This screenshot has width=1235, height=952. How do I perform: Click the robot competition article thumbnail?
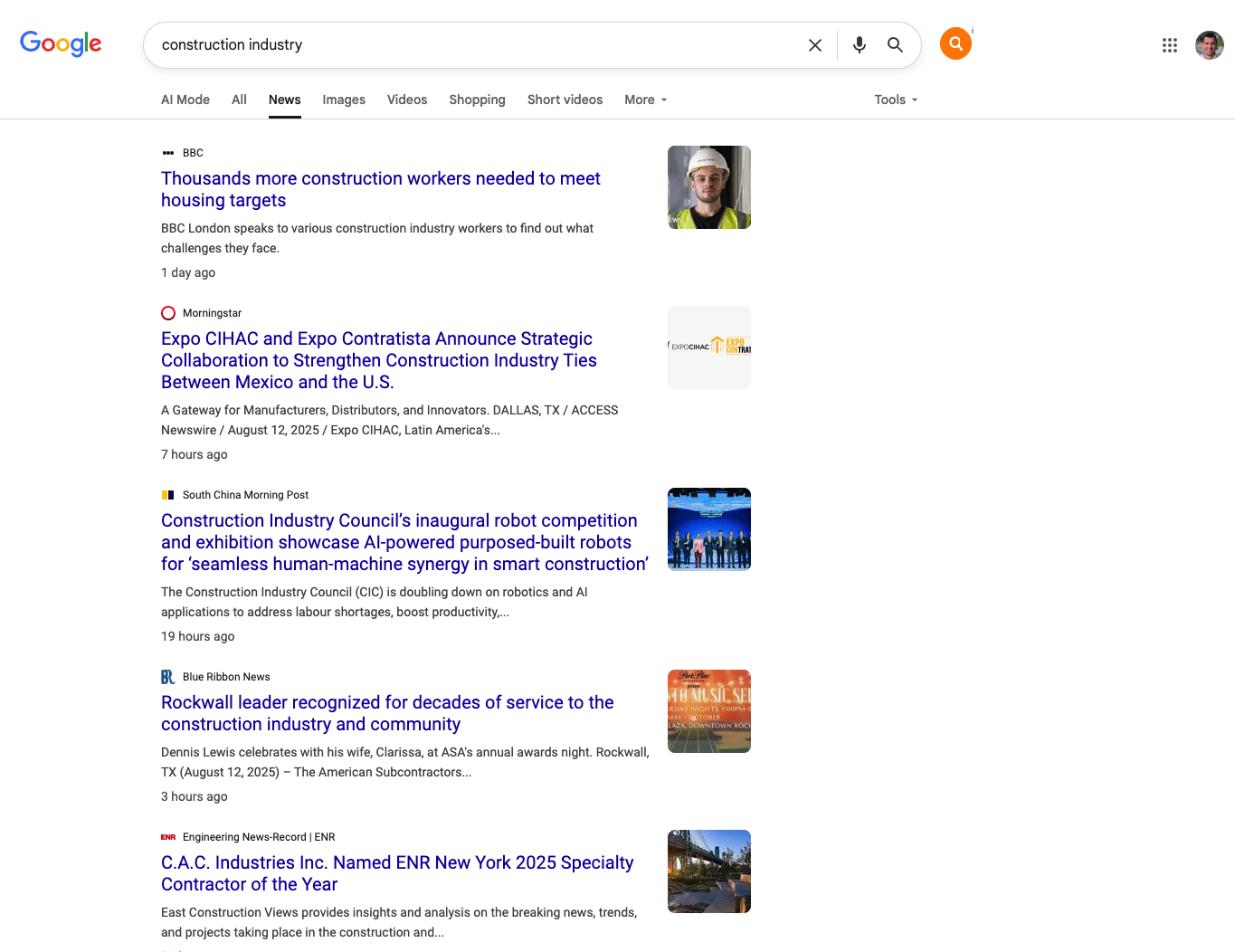(708, 529)
